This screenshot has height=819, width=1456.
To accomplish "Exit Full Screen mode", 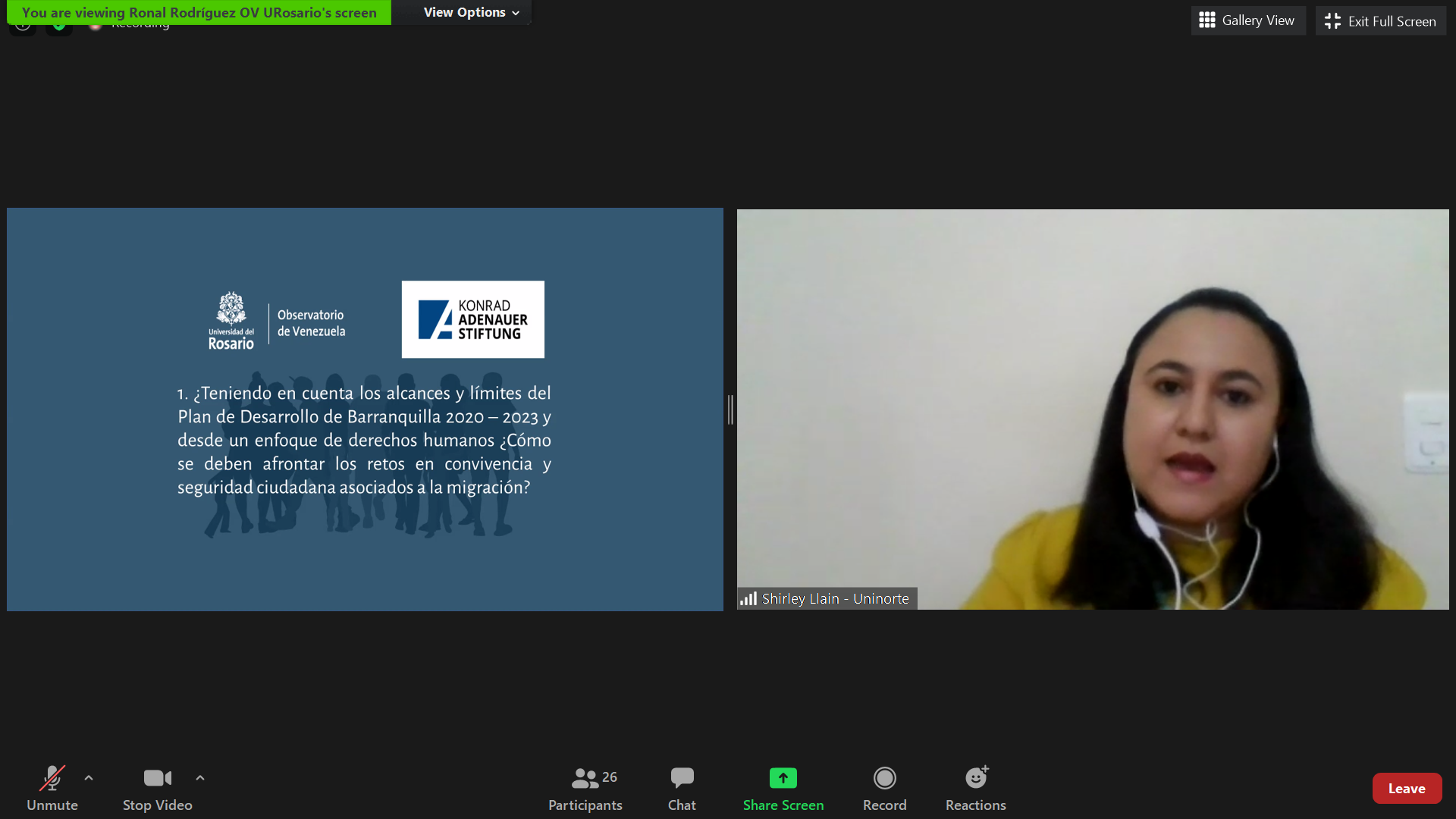I will coord(1380,21).
